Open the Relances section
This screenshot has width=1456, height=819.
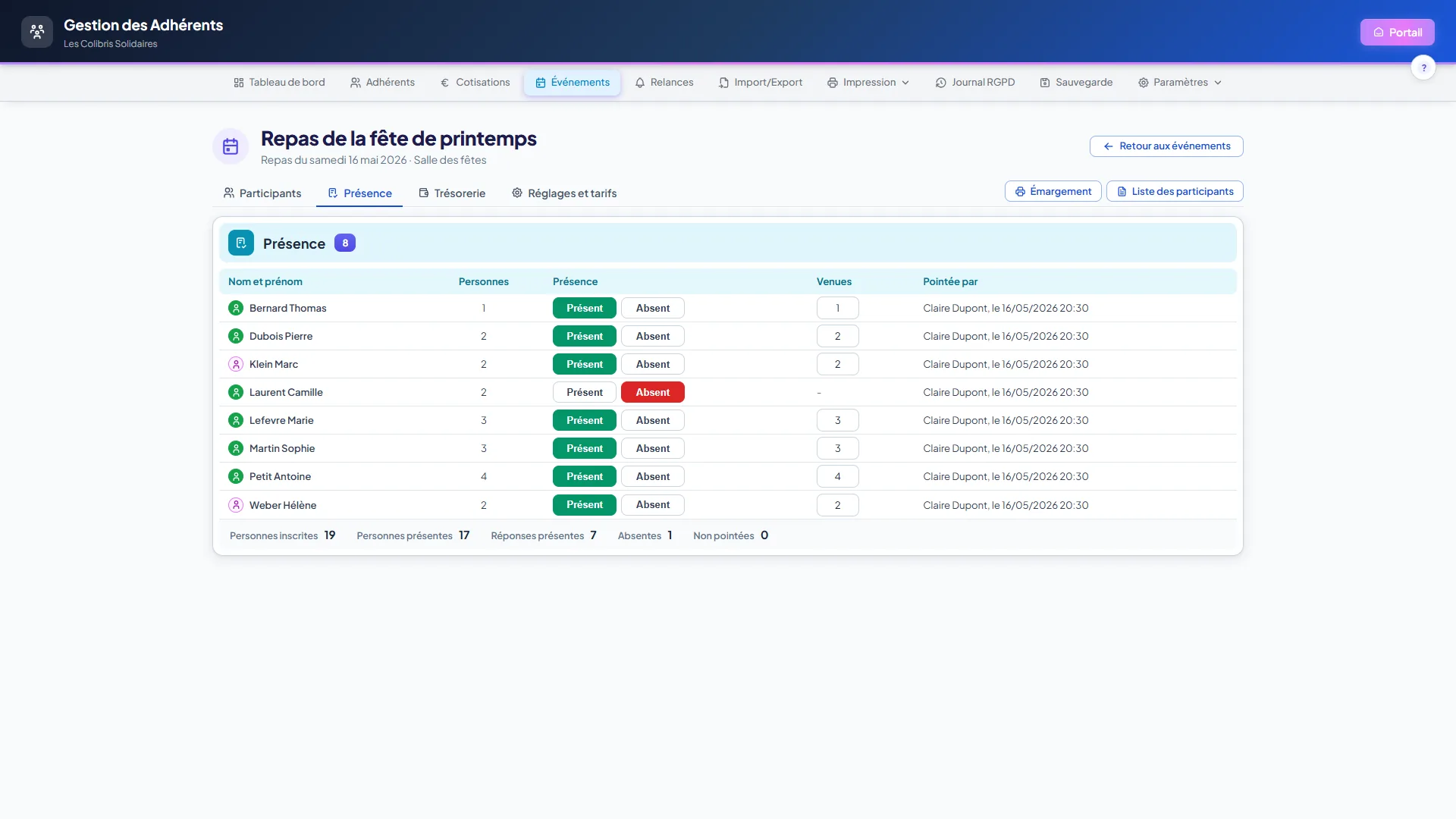click(664, 83)
